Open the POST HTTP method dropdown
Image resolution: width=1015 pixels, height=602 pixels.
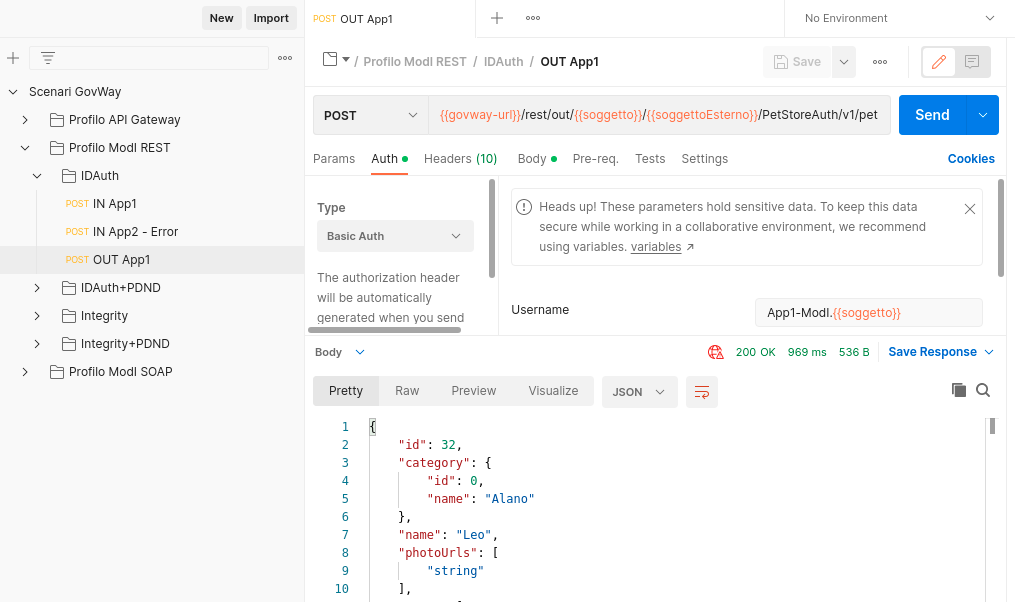tap(371, 115)
